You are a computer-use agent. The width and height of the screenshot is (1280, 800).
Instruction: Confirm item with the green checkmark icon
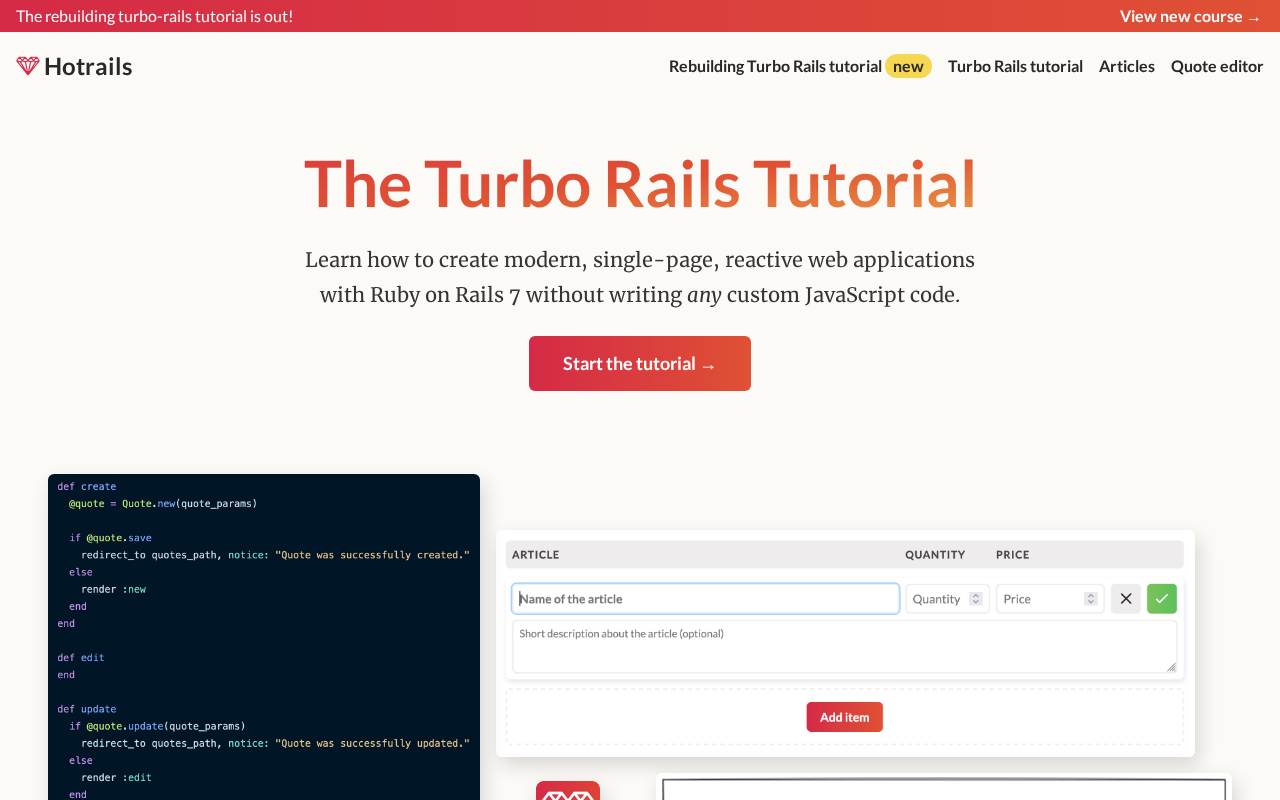[x=1161, y=599]
